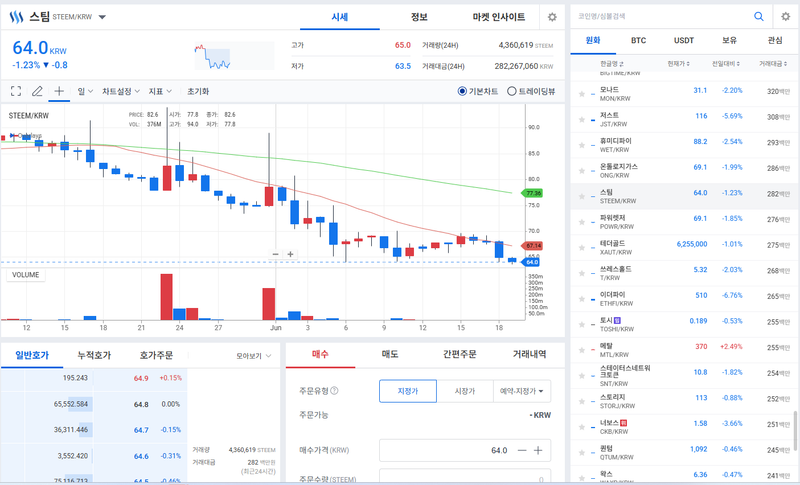Screen dimensions: 800x485
Task: Favorite the STORJ/KRW star
Action: point(582,401)
